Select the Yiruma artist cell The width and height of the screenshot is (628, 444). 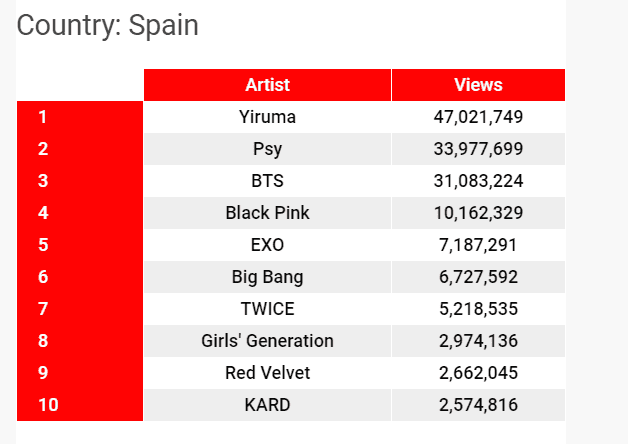pos(267,117)
